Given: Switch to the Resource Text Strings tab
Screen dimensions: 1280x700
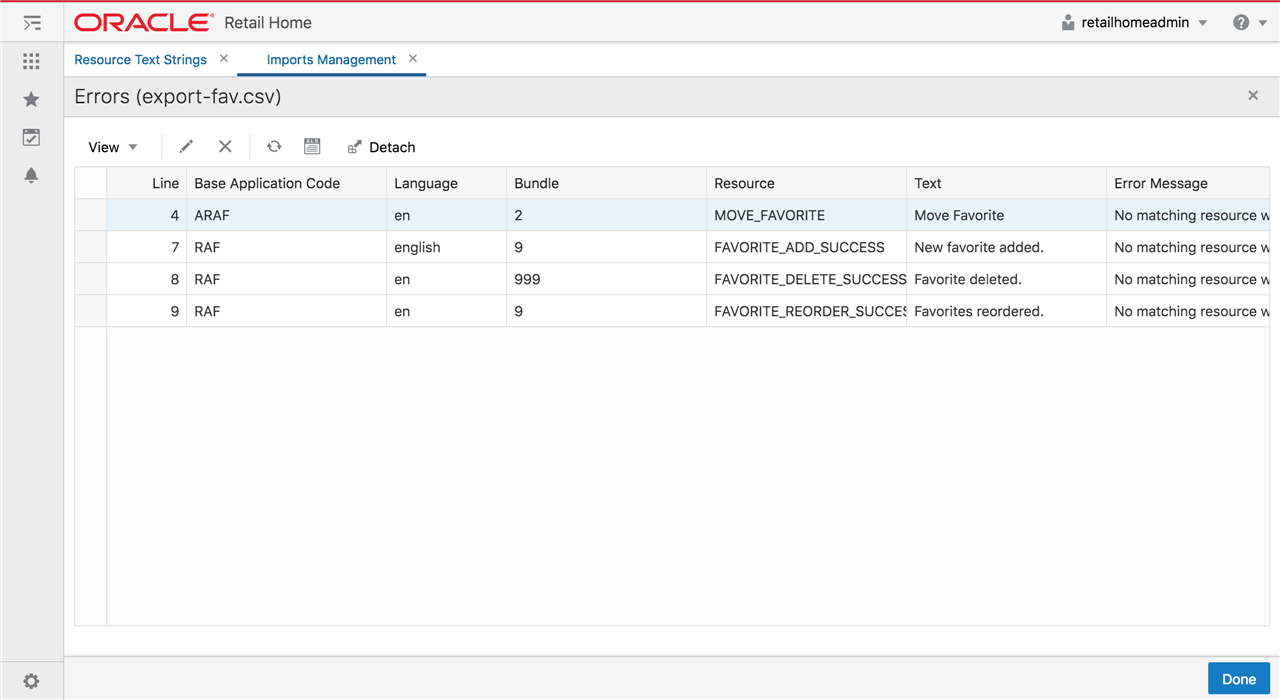Looking at the screenshot, I should coord(140,60).
